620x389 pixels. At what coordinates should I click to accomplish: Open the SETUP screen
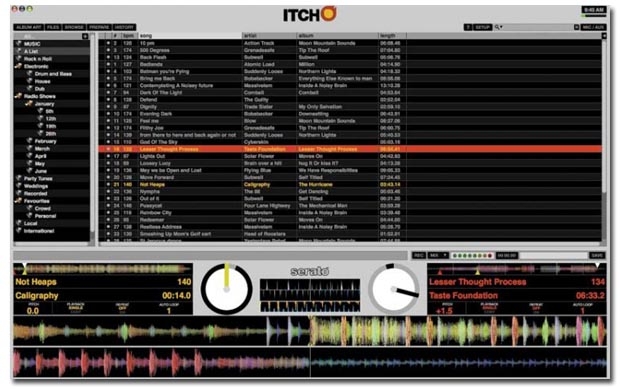click(x=482, y=27)
